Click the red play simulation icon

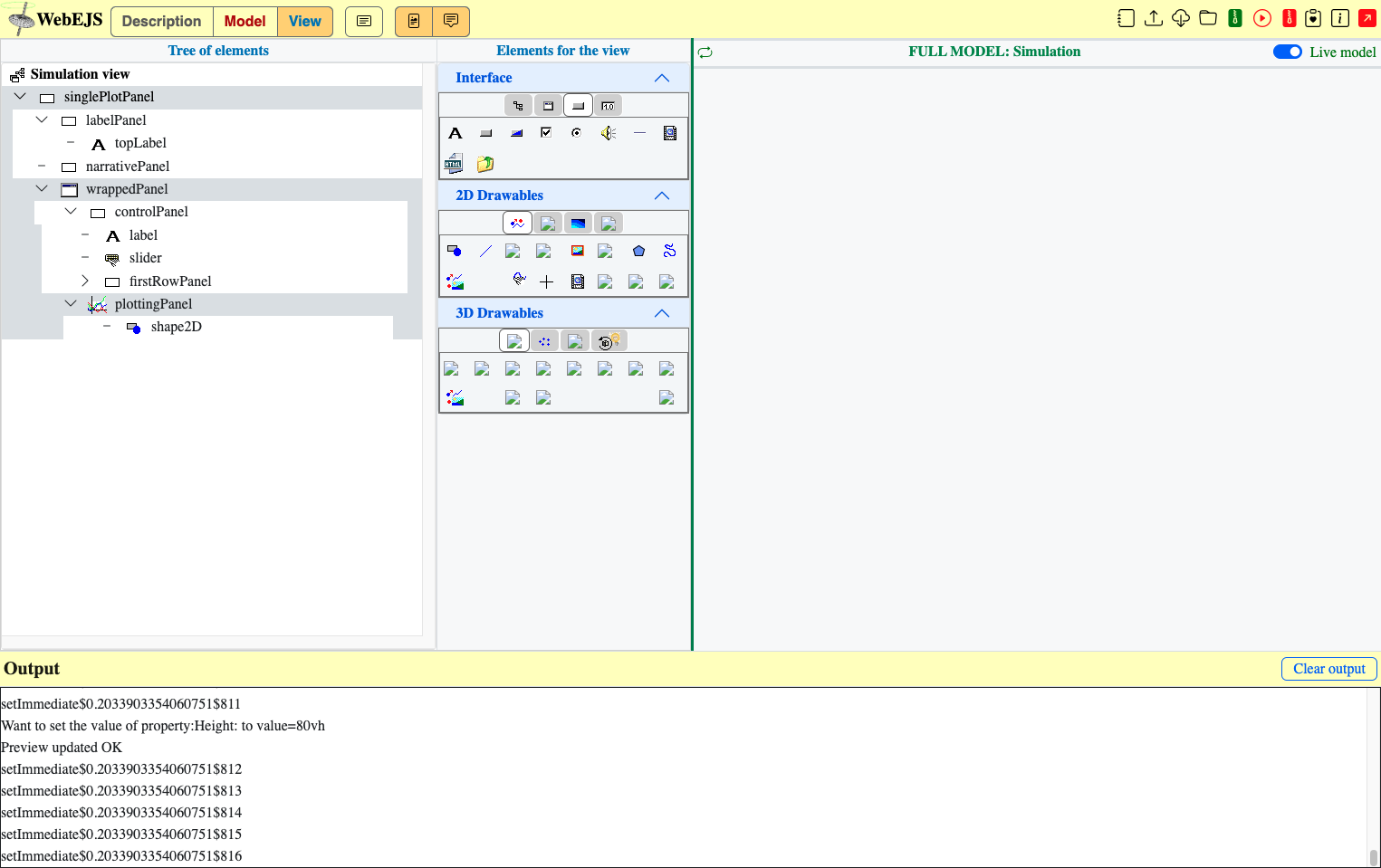point(1262,18)
